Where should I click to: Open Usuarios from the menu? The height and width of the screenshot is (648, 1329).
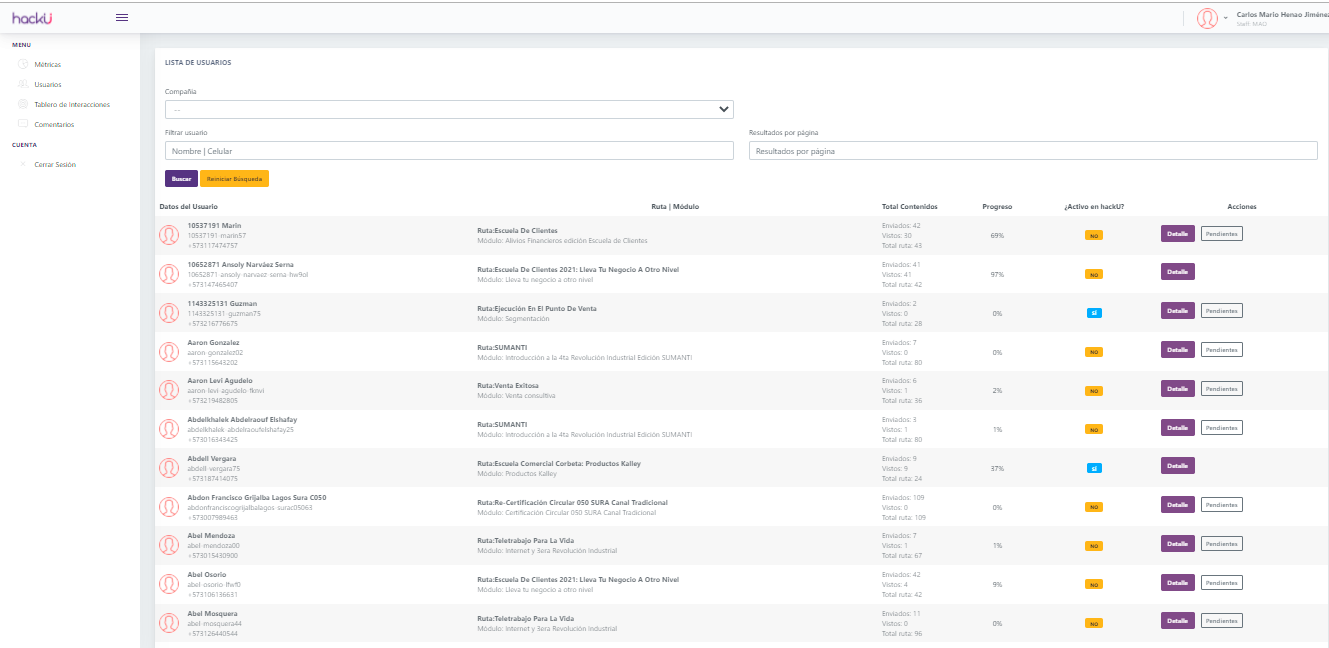pyautogui.click(x=47, y=84)
